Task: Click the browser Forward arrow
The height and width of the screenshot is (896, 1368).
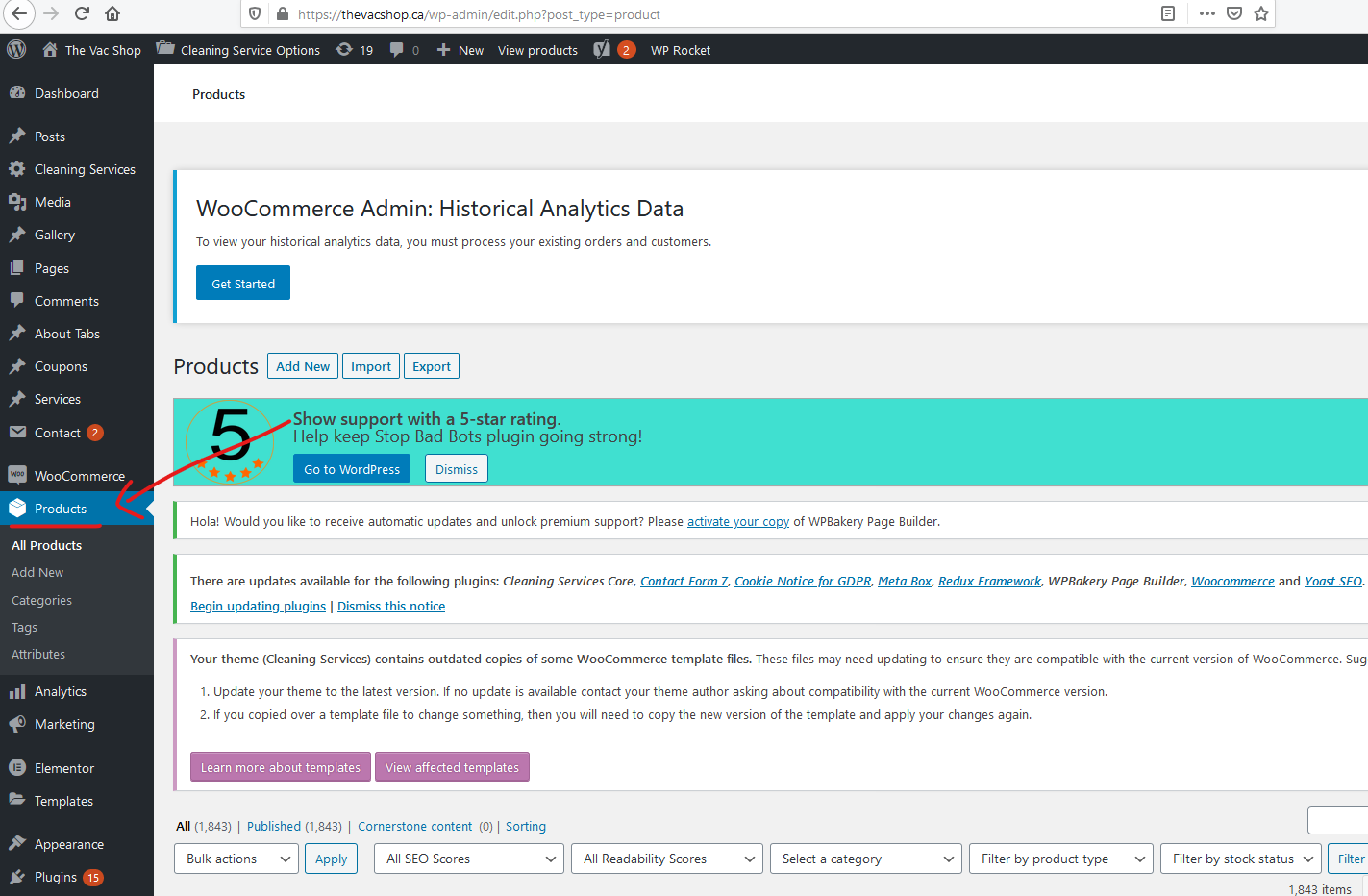Action: (51, 13)
